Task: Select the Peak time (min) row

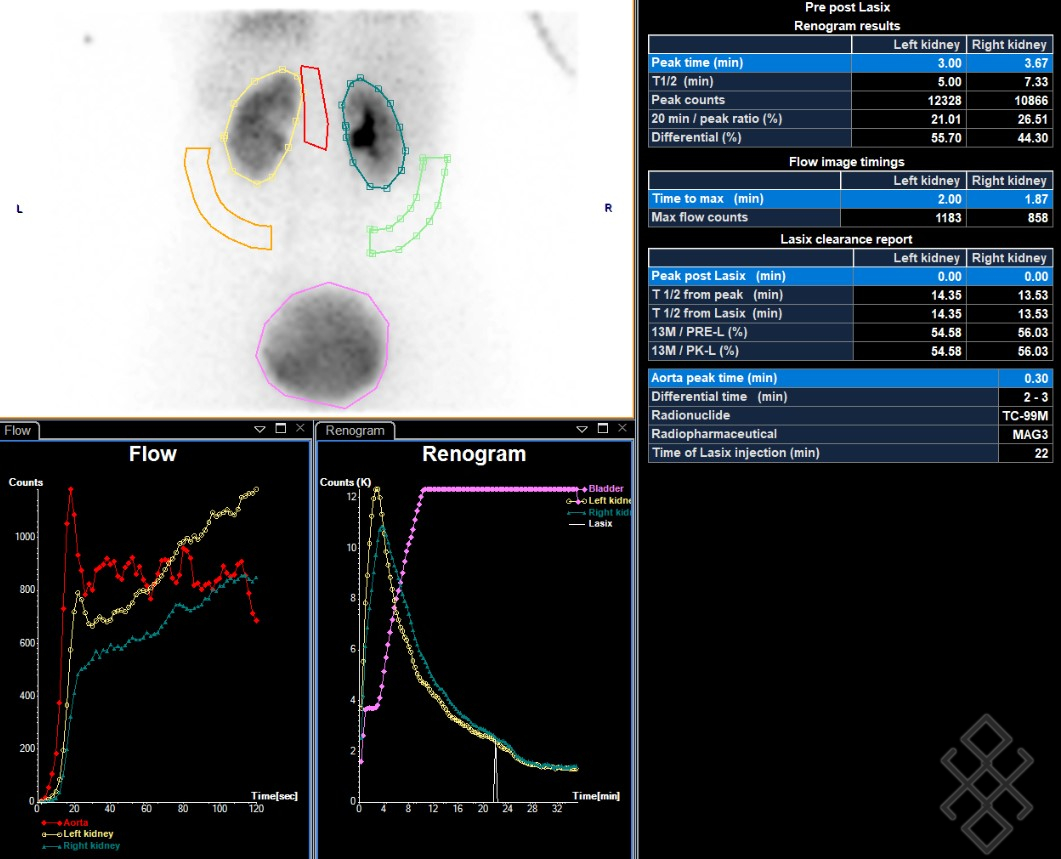Action: 749,63
